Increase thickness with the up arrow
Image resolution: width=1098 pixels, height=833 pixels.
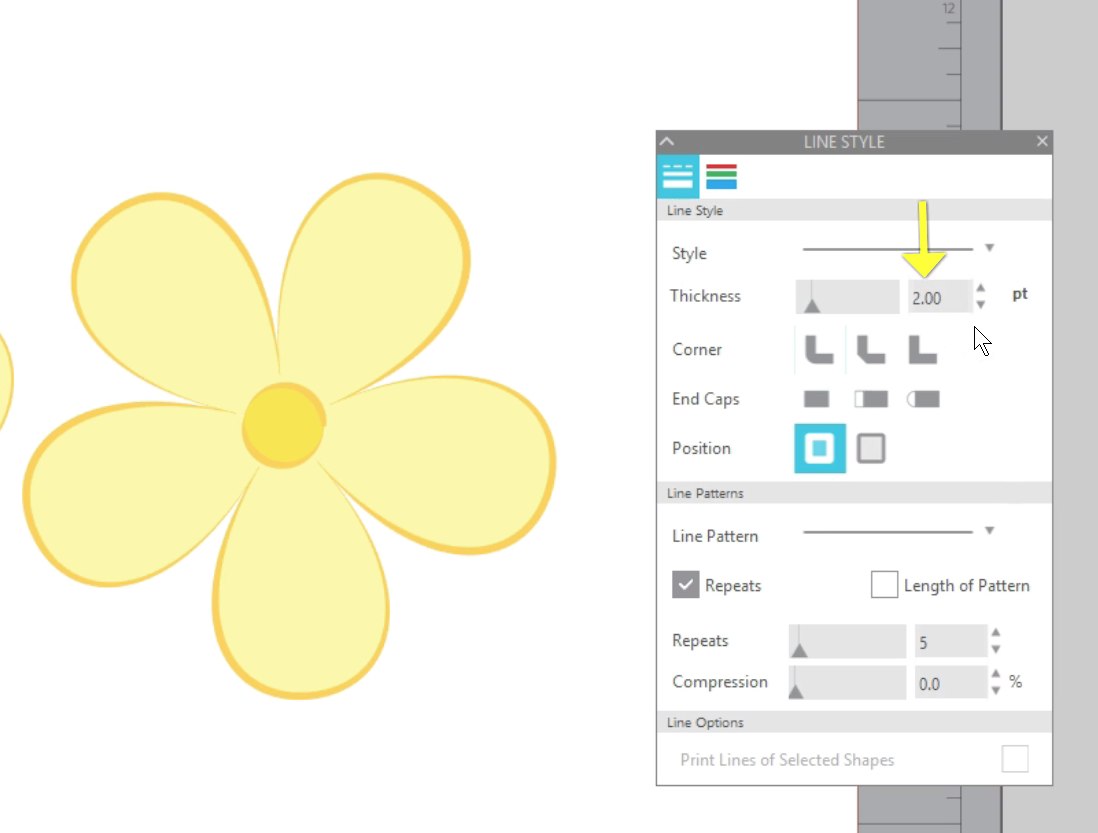point(980,288)
